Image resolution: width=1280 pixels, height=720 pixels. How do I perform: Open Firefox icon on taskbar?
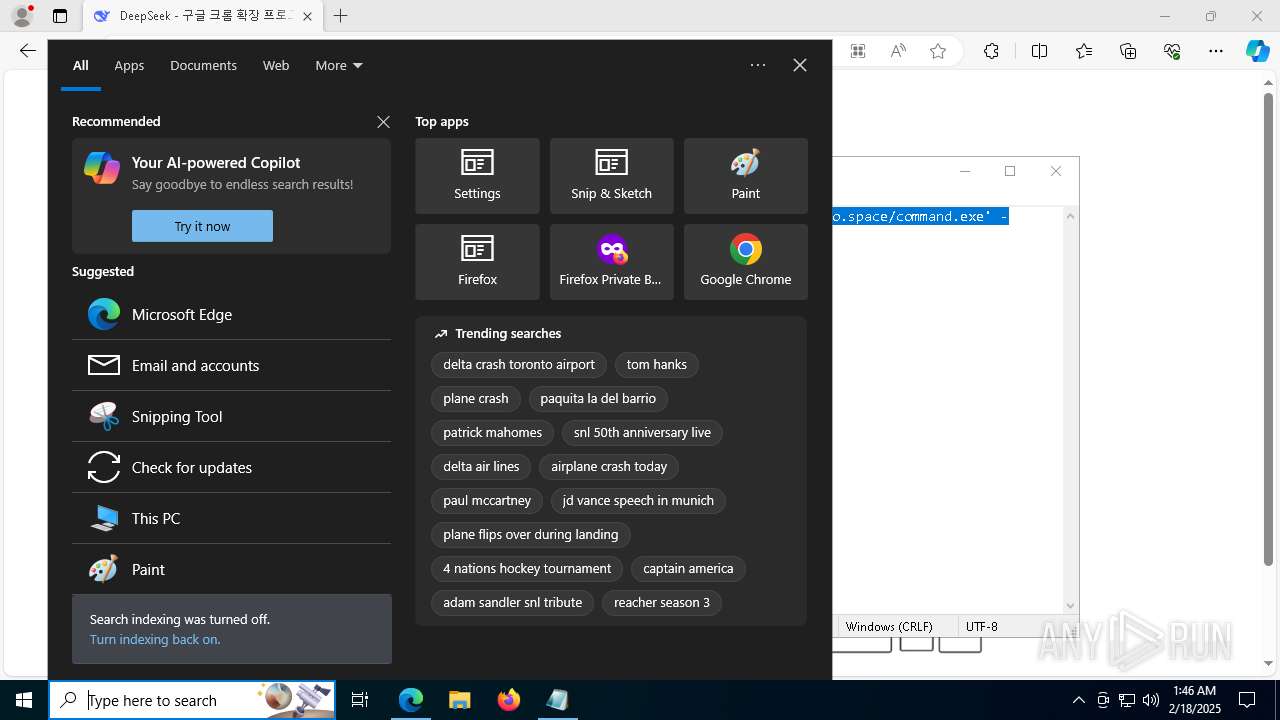point(509,700)
